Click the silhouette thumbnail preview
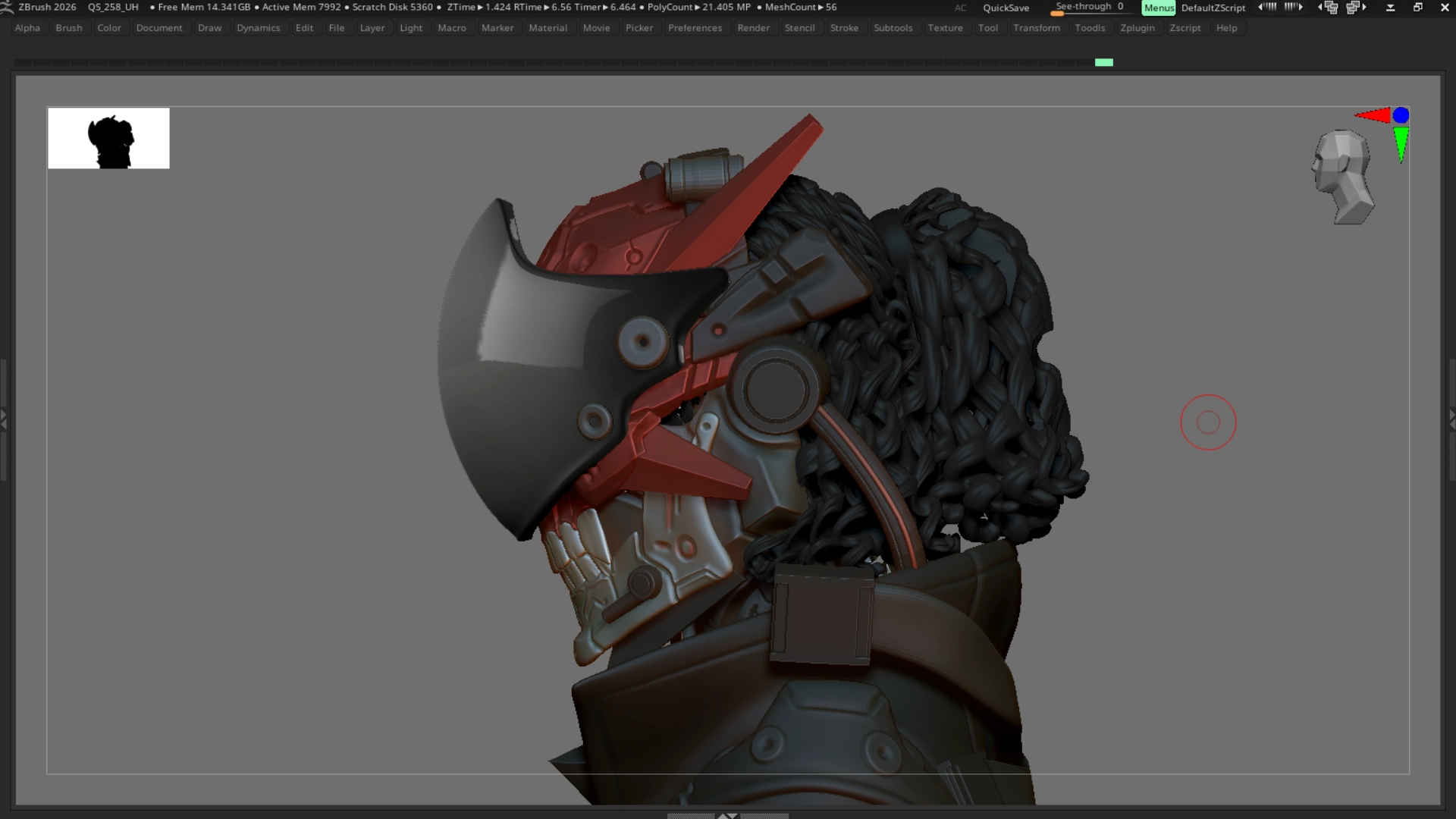The image size is (1456, 819). (108, 138)
